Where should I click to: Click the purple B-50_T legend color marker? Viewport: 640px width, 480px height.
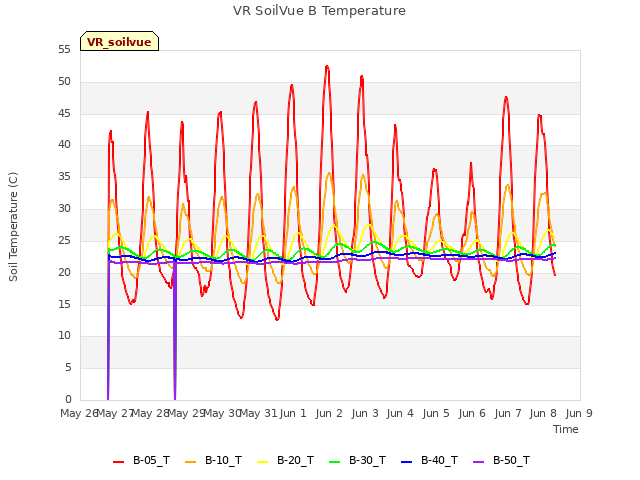[x=478, y=462]
